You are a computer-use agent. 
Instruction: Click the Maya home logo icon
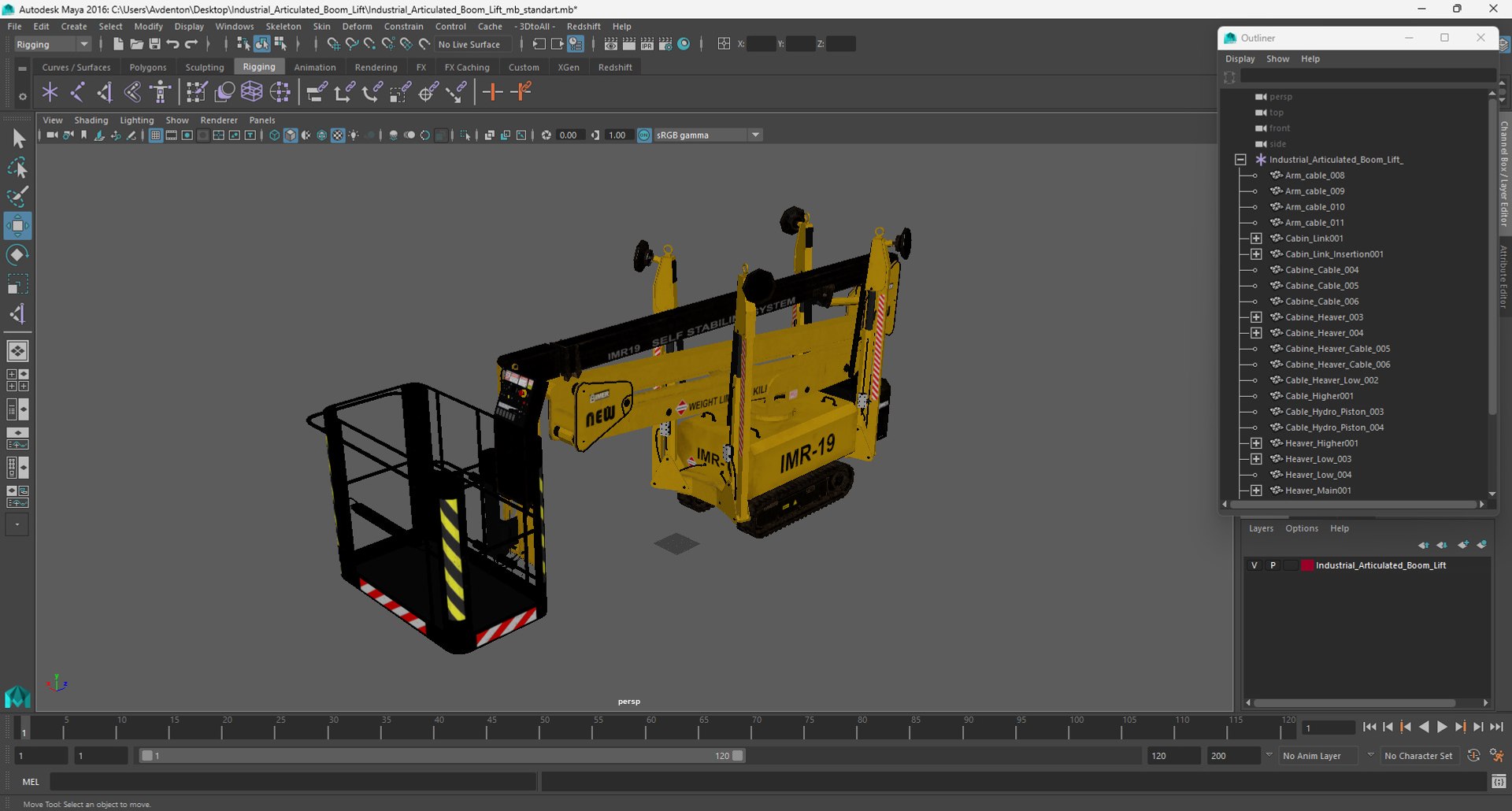[17, 697]
